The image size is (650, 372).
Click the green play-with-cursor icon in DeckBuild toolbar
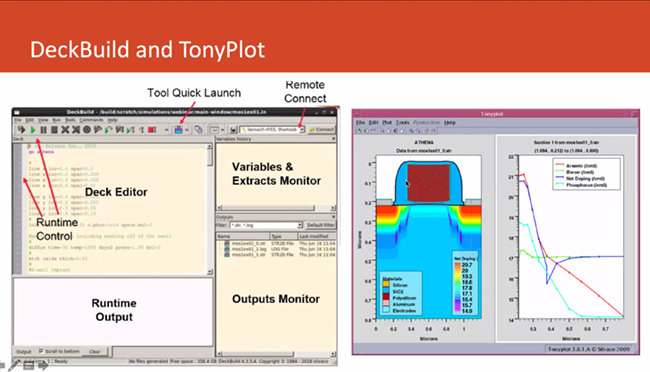click(131, 130)
